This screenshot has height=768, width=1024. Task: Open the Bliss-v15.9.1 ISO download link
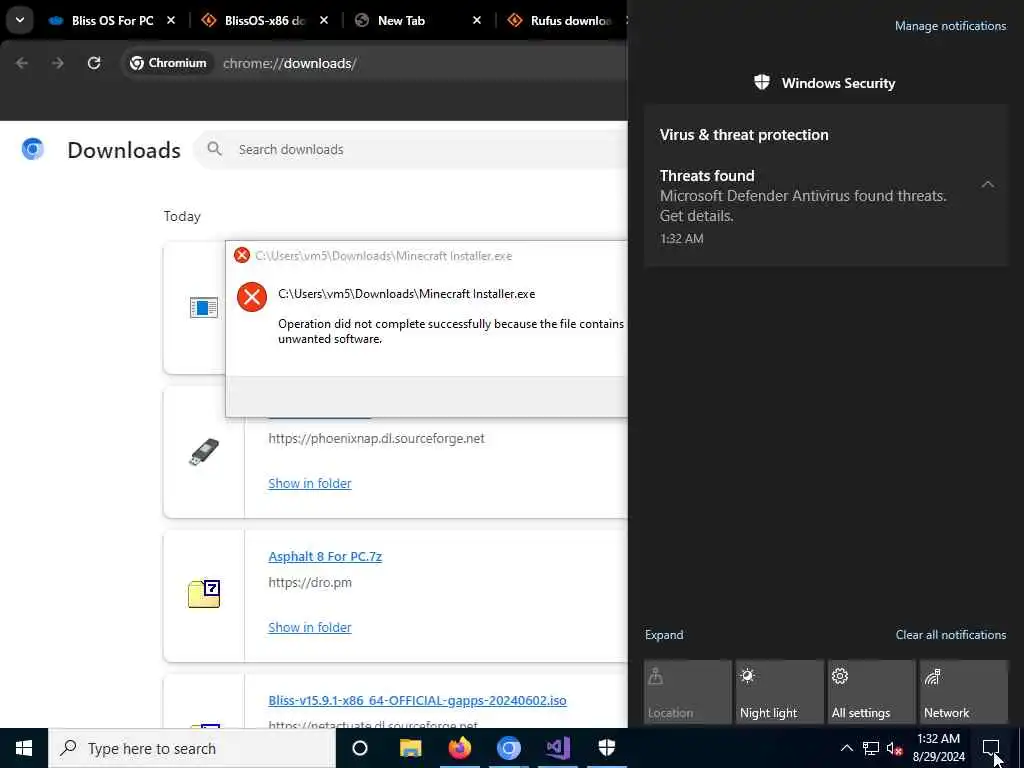pos(417,700)
